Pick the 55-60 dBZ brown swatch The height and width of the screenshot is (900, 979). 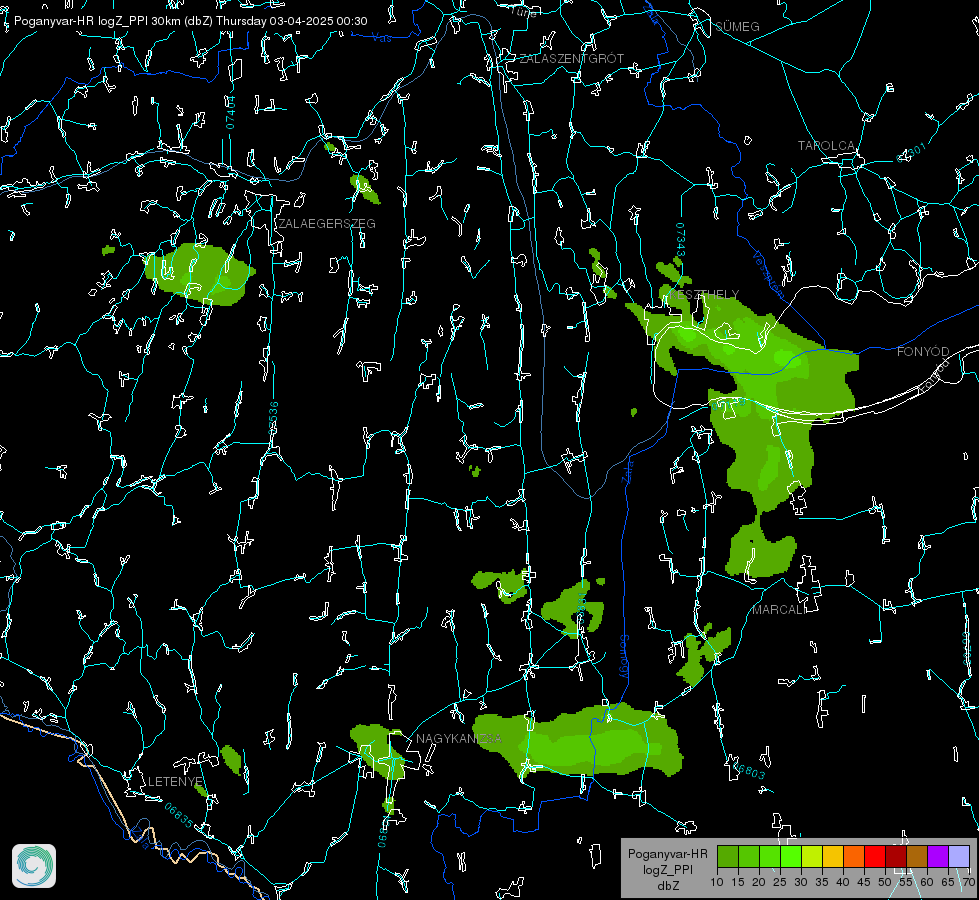pos(917,856)
